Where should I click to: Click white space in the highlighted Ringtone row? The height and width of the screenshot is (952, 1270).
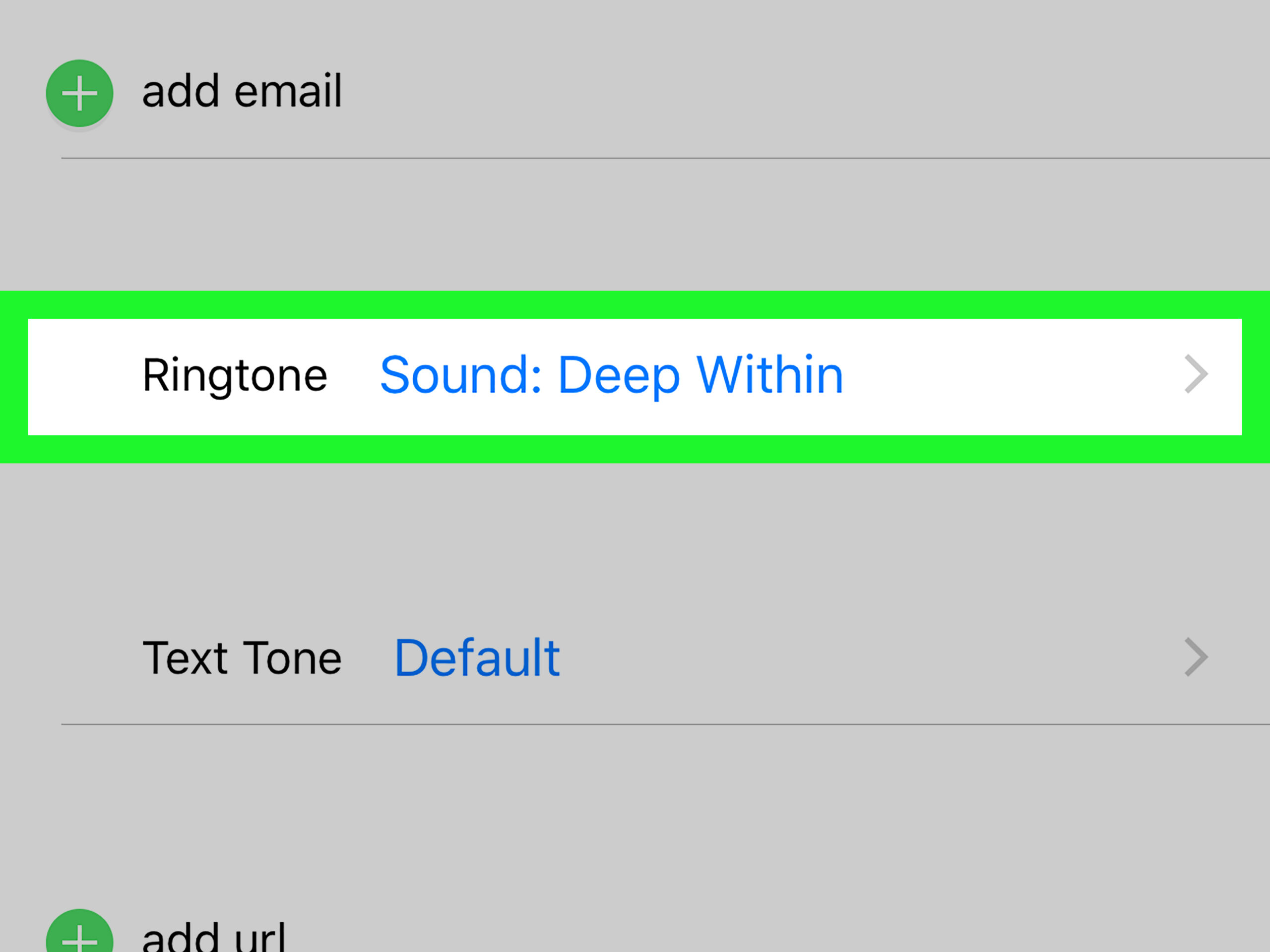pyautogui.click(x=1005, y=376)
